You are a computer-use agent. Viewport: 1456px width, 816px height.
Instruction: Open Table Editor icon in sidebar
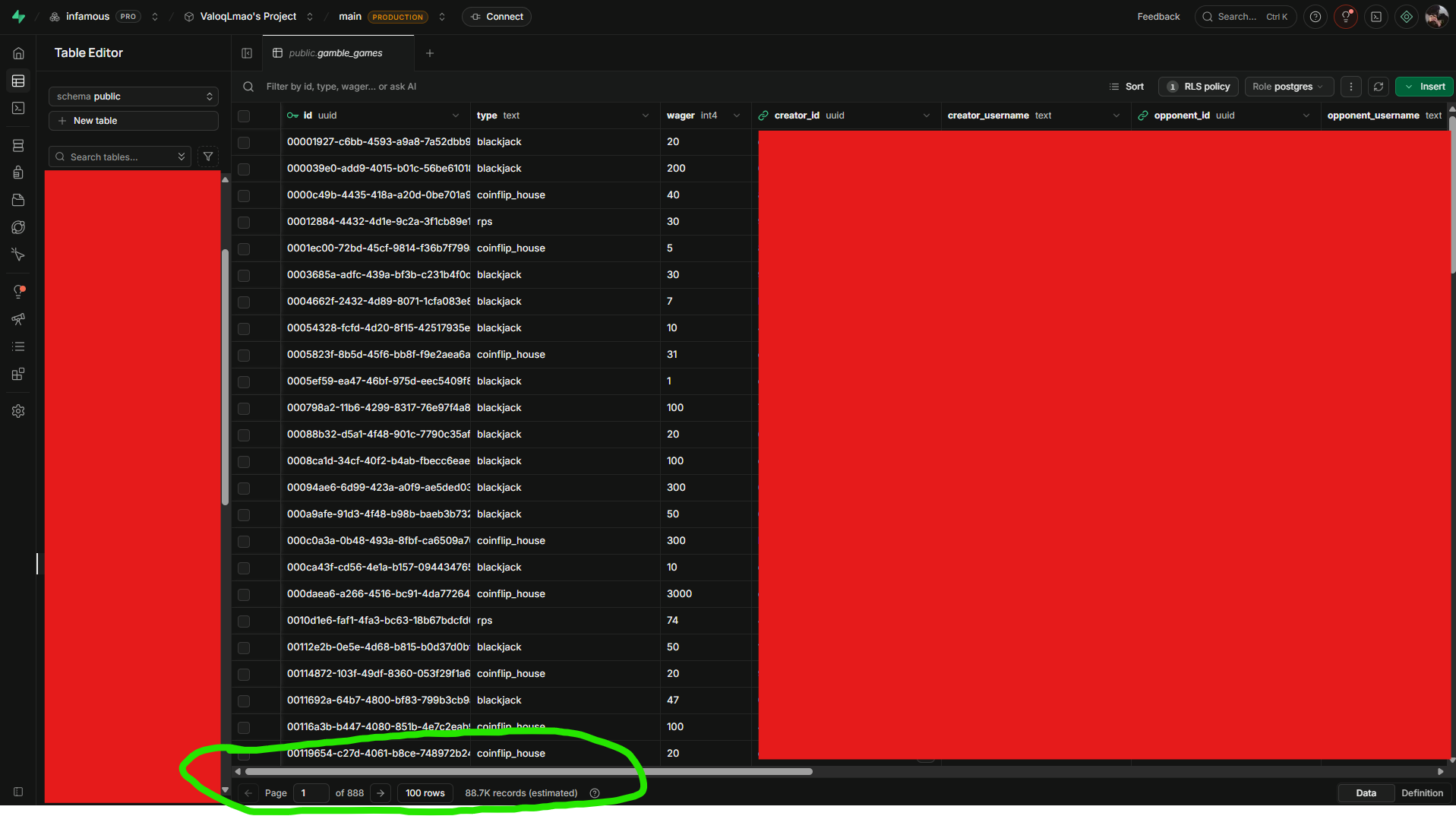click(18, 81)
